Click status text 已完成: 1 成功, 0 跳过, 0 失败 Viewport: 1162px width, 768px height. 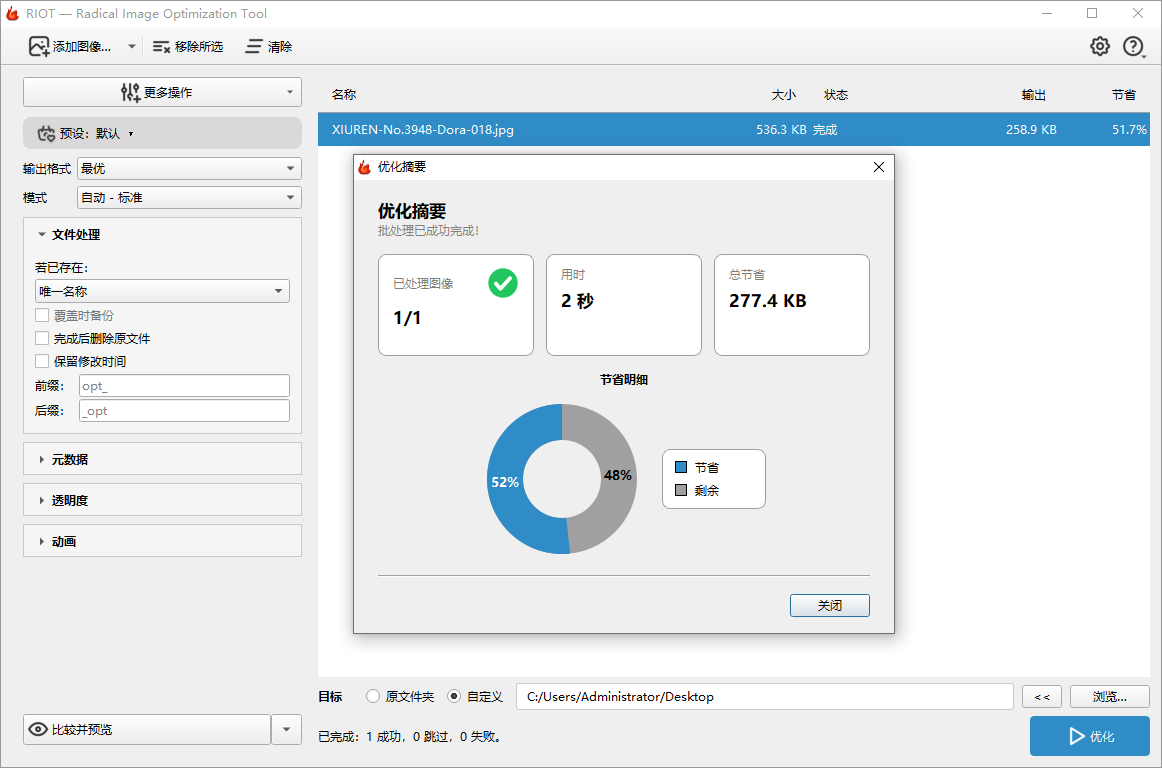pos(411,737)
